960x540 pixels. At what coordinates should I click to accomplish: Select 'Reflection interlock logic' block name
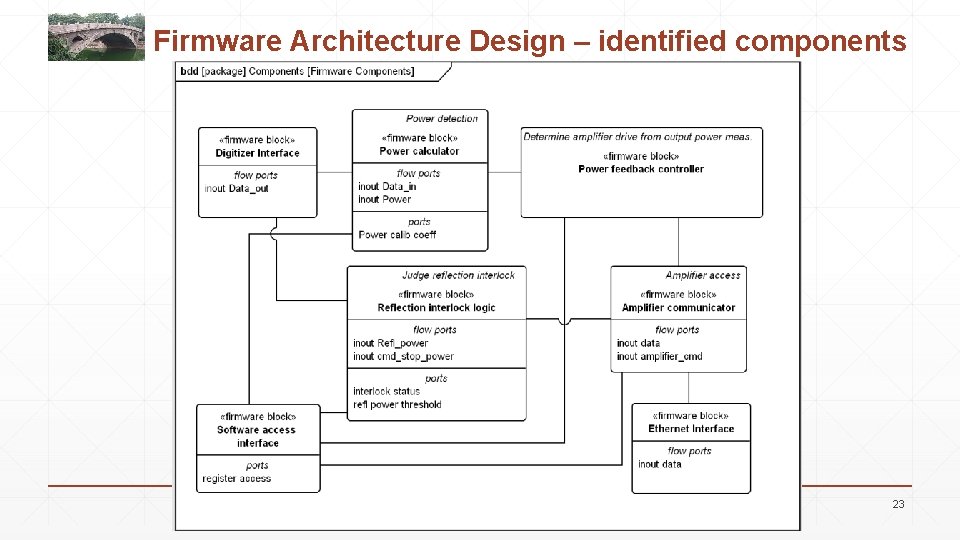point(436,308)
